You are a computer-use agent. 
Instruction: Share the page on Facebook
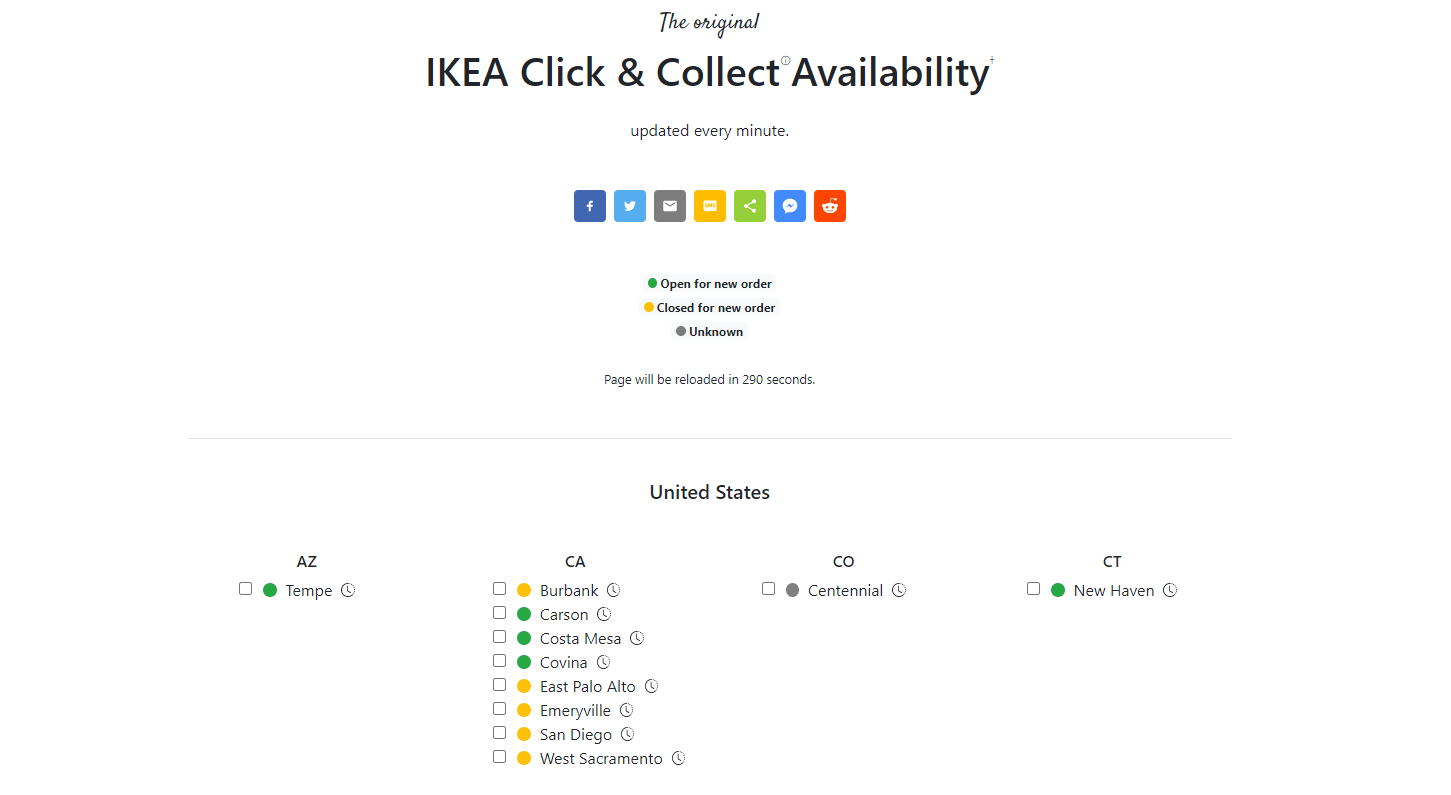coord(590,206)
